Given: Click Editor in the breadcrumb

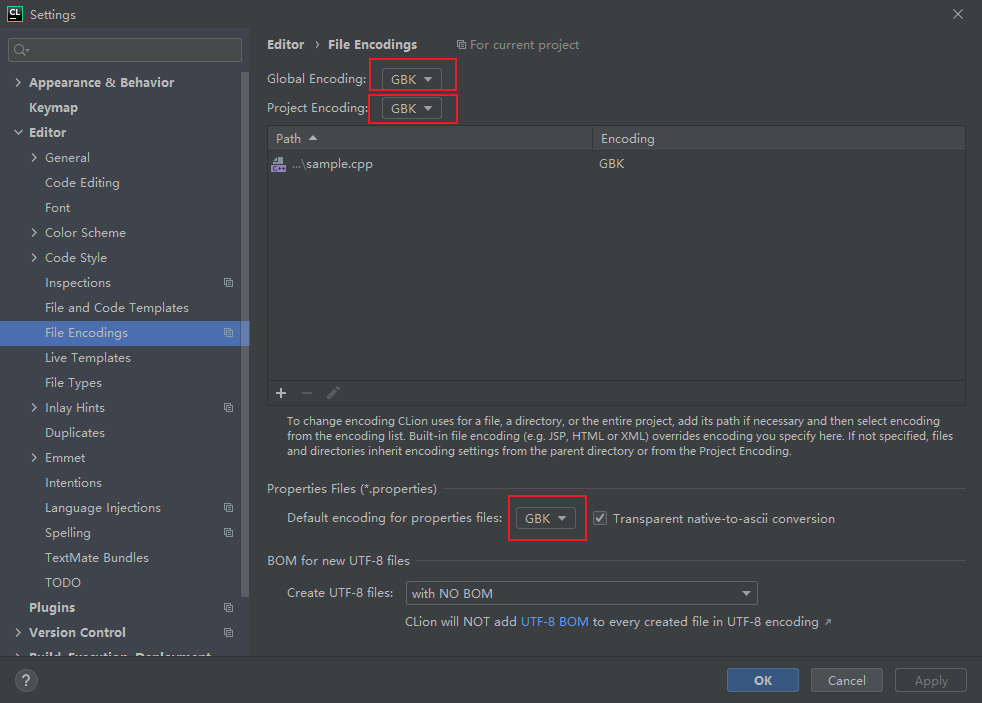Looking at the screenshot, I should coord(286,44).
